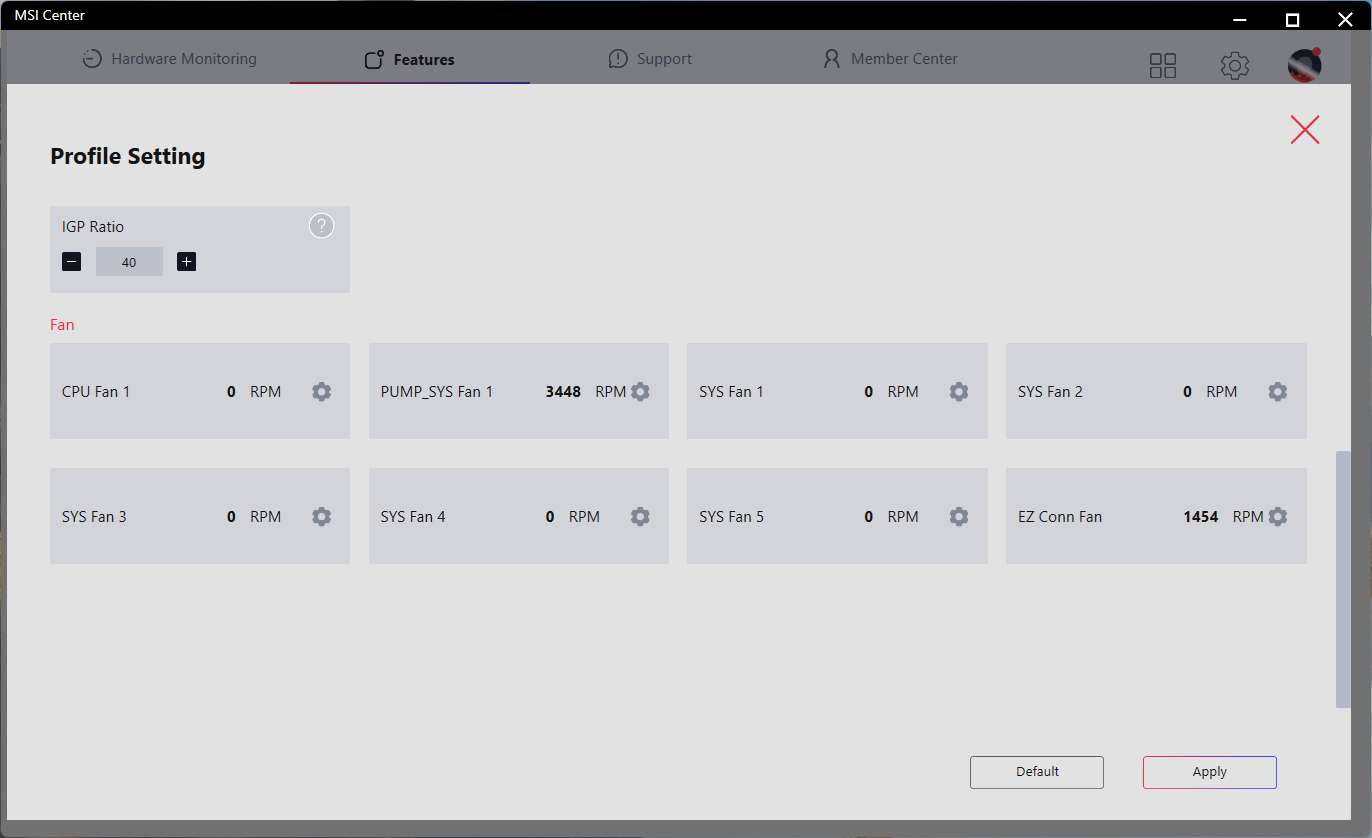Open PUMP_SYS Fan 1 gear settings
1372x838 pixels.
pyautogui.click(x=640, y=392)
